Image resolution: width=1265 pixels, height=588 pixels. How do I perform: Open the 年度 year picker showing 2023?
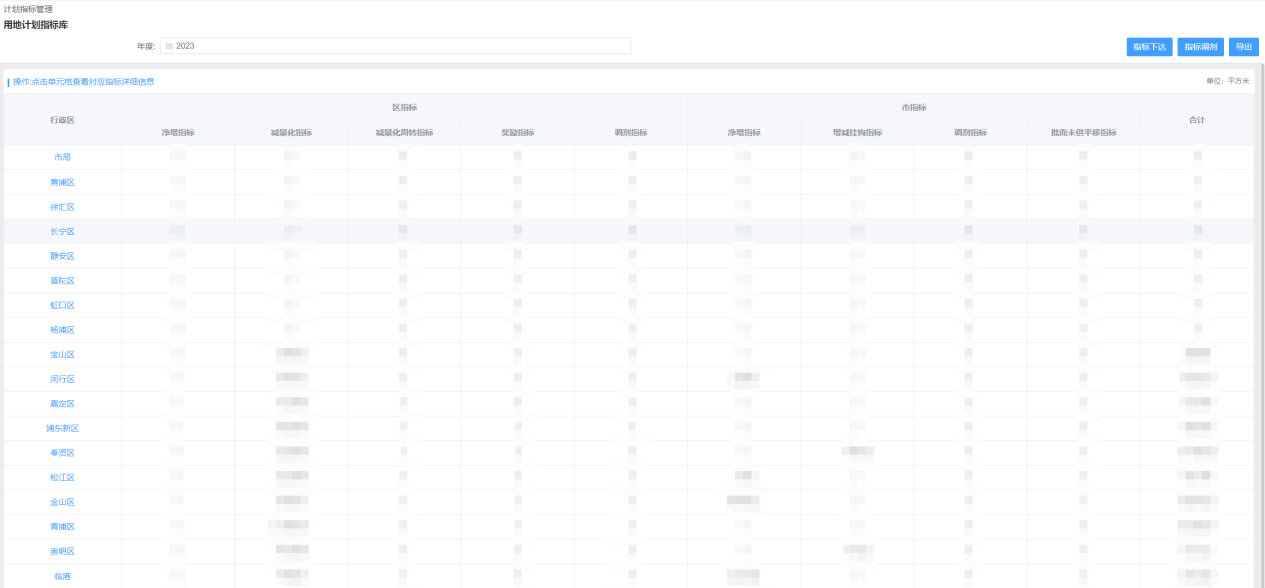click(x=395, y=46)
